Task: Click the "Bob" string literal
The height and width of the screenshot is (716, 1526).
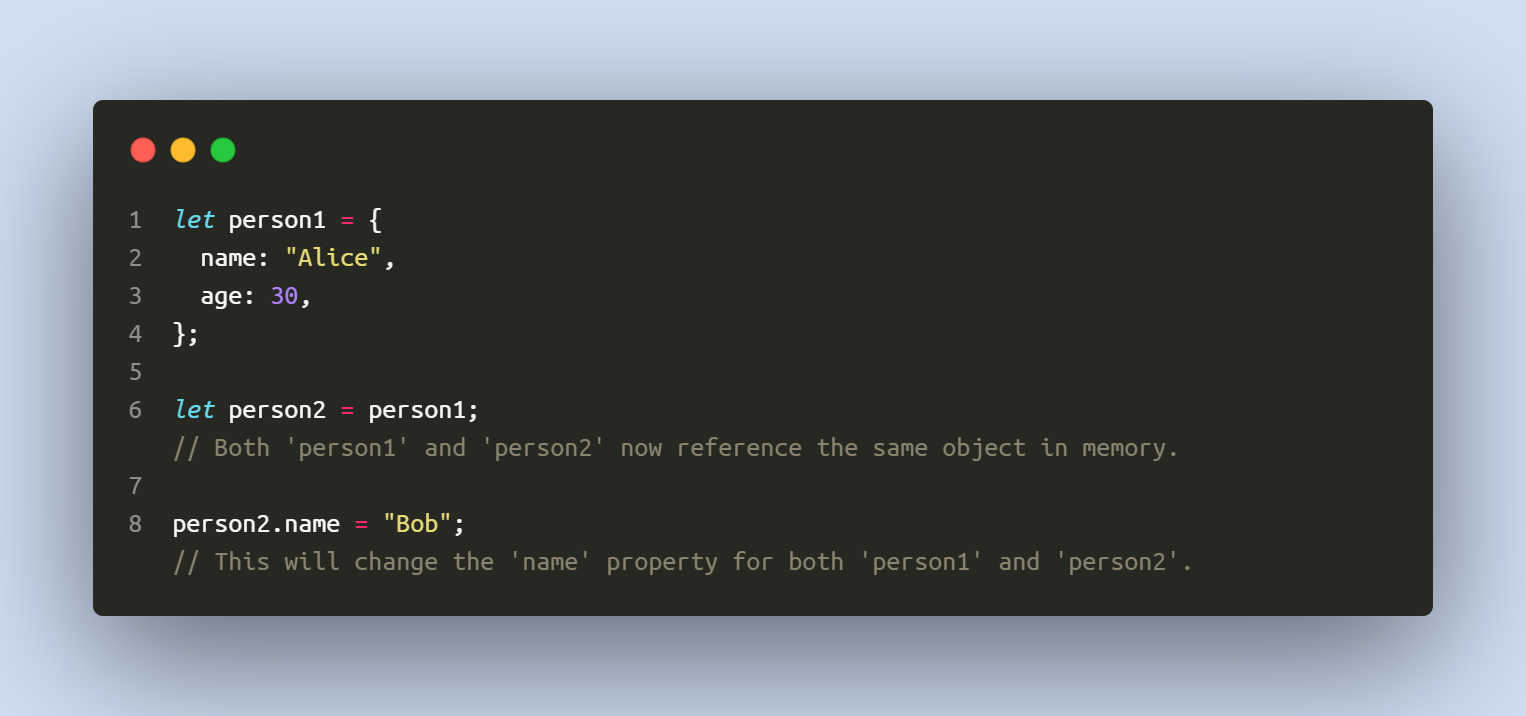Action: [417, 524]
